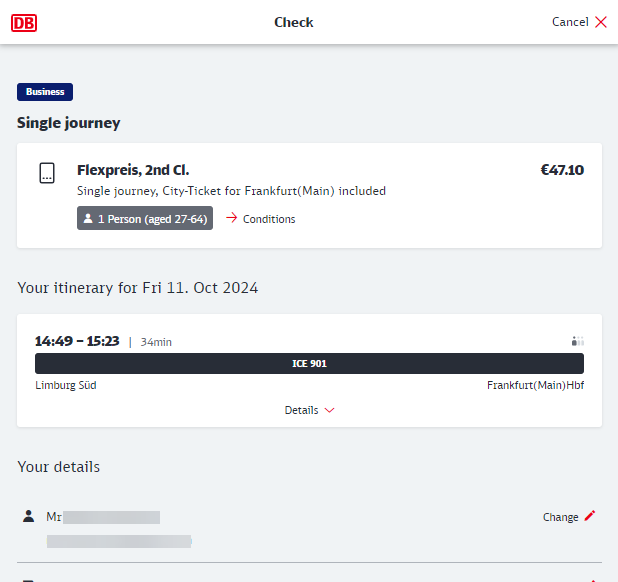Click the Your details heading

[x=59, y=467]
